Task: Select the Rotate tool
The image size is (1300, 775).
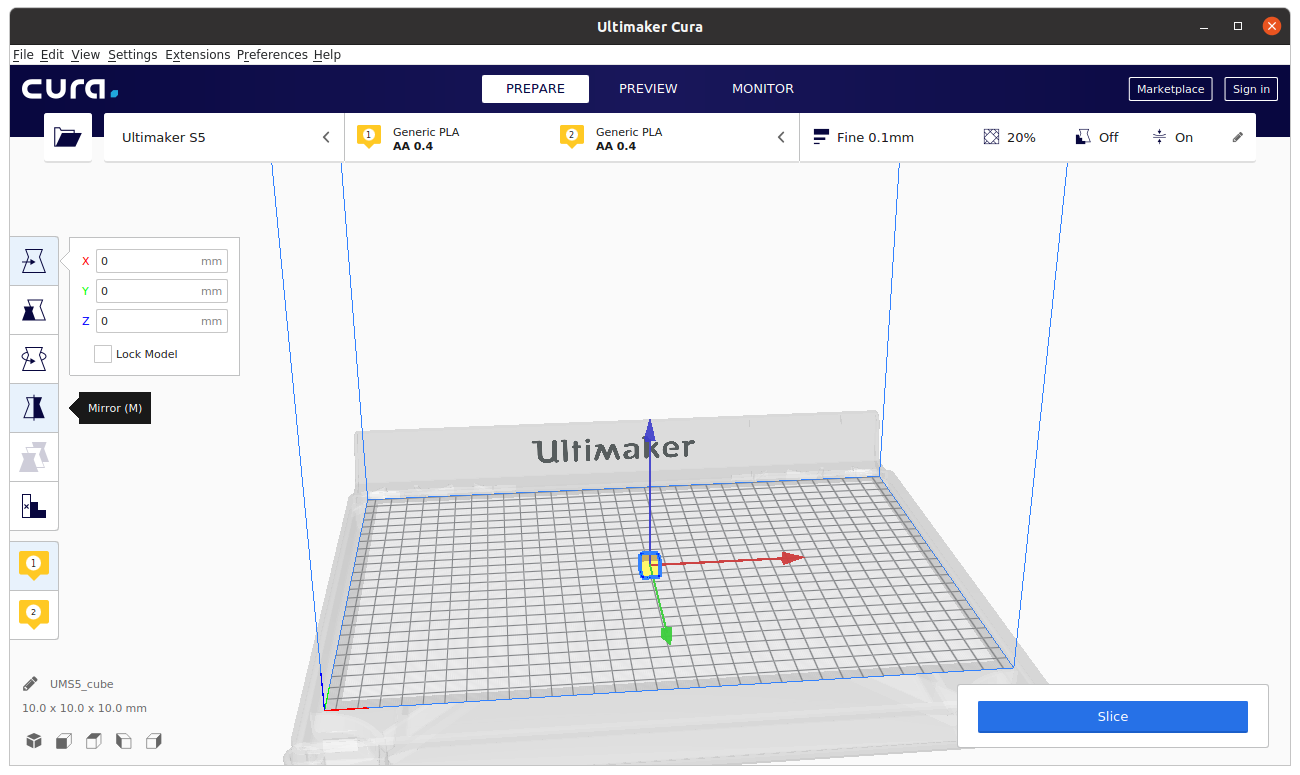Action: coord(34,359)
